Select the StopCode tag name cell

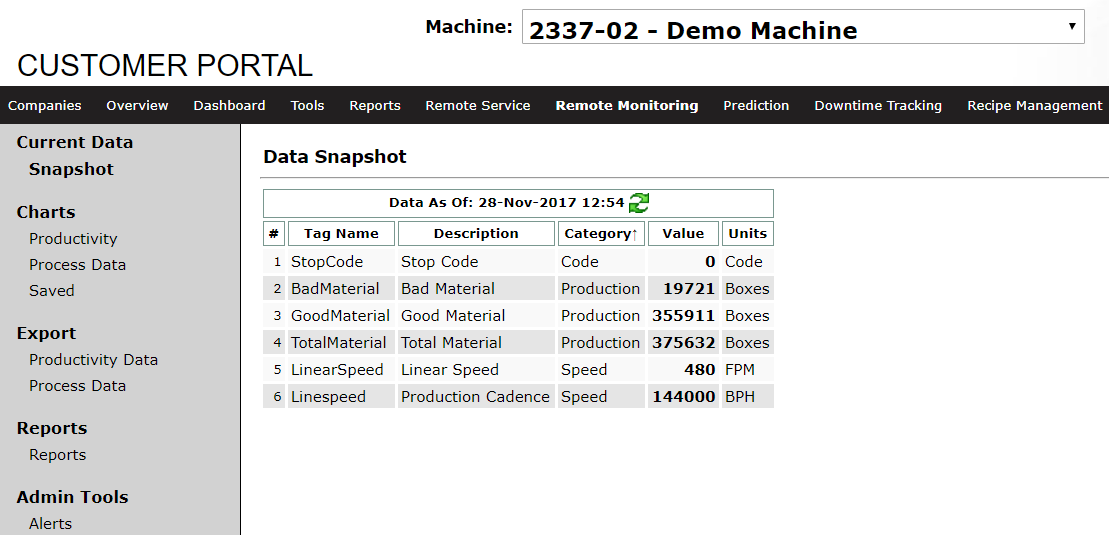(342, 262)
